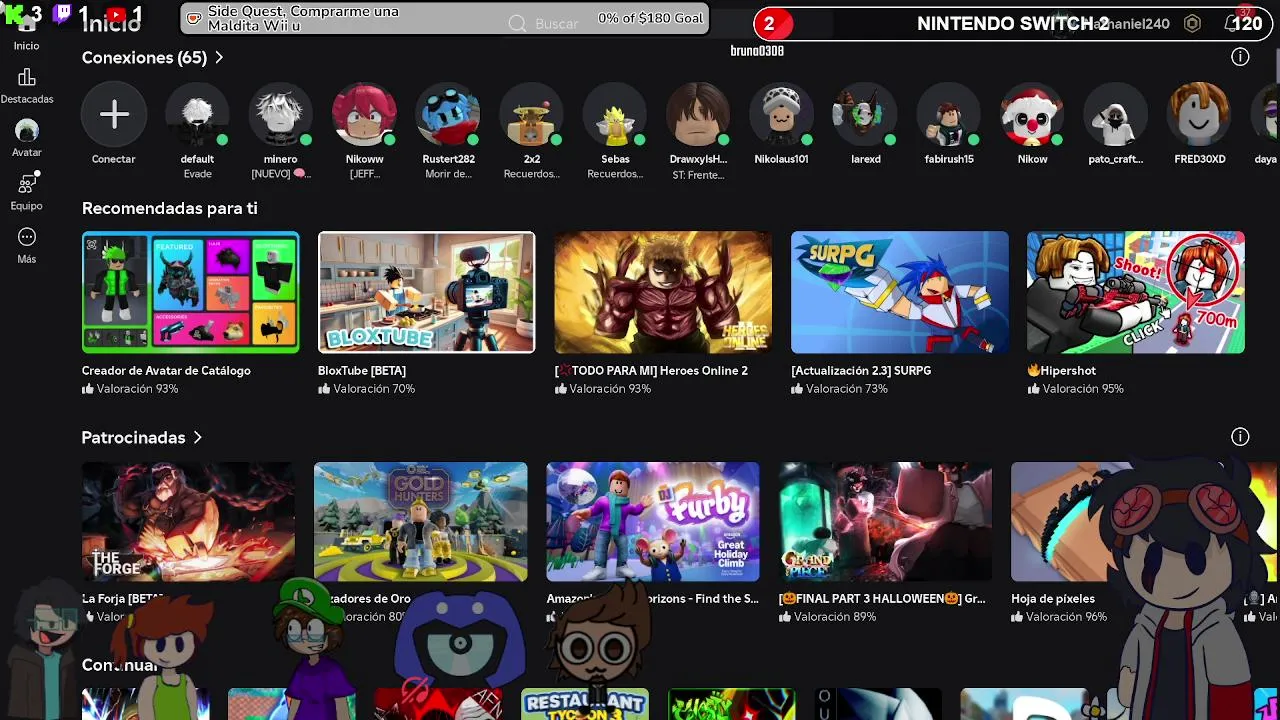Open friend avatar Sebas
The image size is (1280, 720).
tap(615, 115)
